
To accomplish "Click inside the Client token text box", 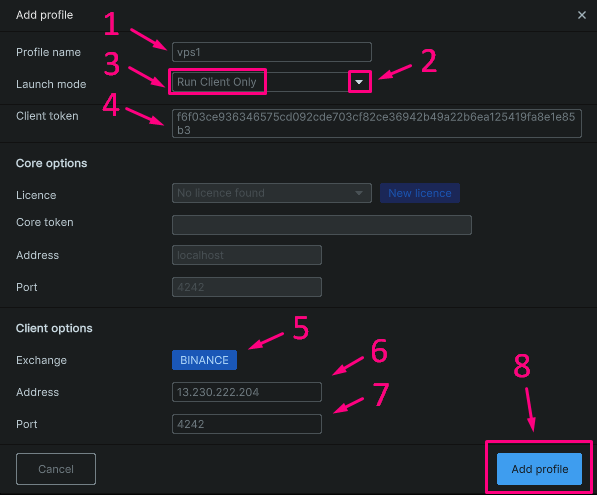I will tap(377, 123).
